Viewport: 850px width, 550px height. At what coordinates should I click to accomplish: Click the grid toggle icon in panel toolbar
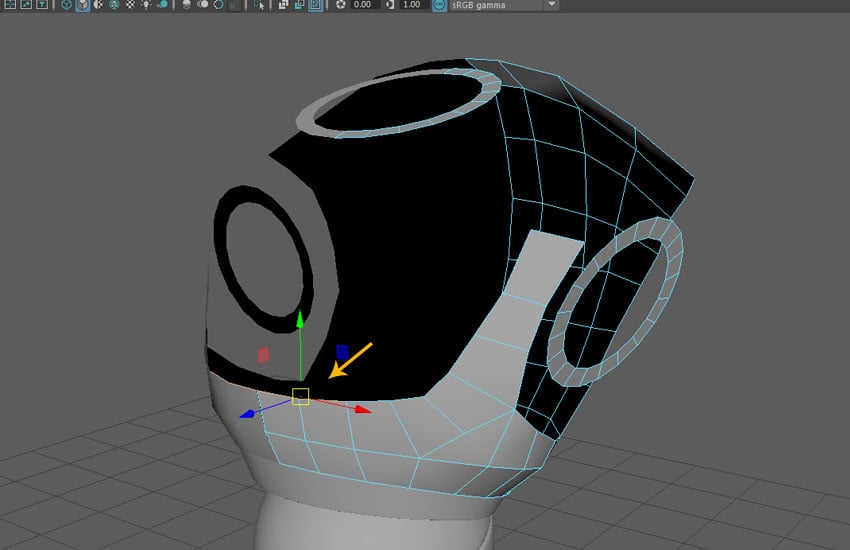10,5
